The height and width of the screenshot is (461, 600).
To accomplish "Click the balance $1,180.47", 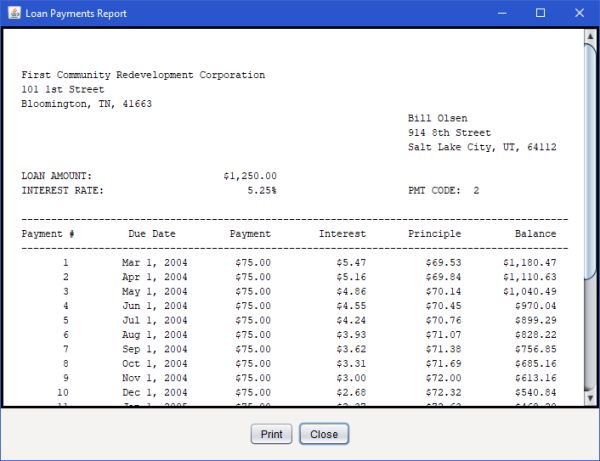I will pyautogui.click(x=530, y=263).
